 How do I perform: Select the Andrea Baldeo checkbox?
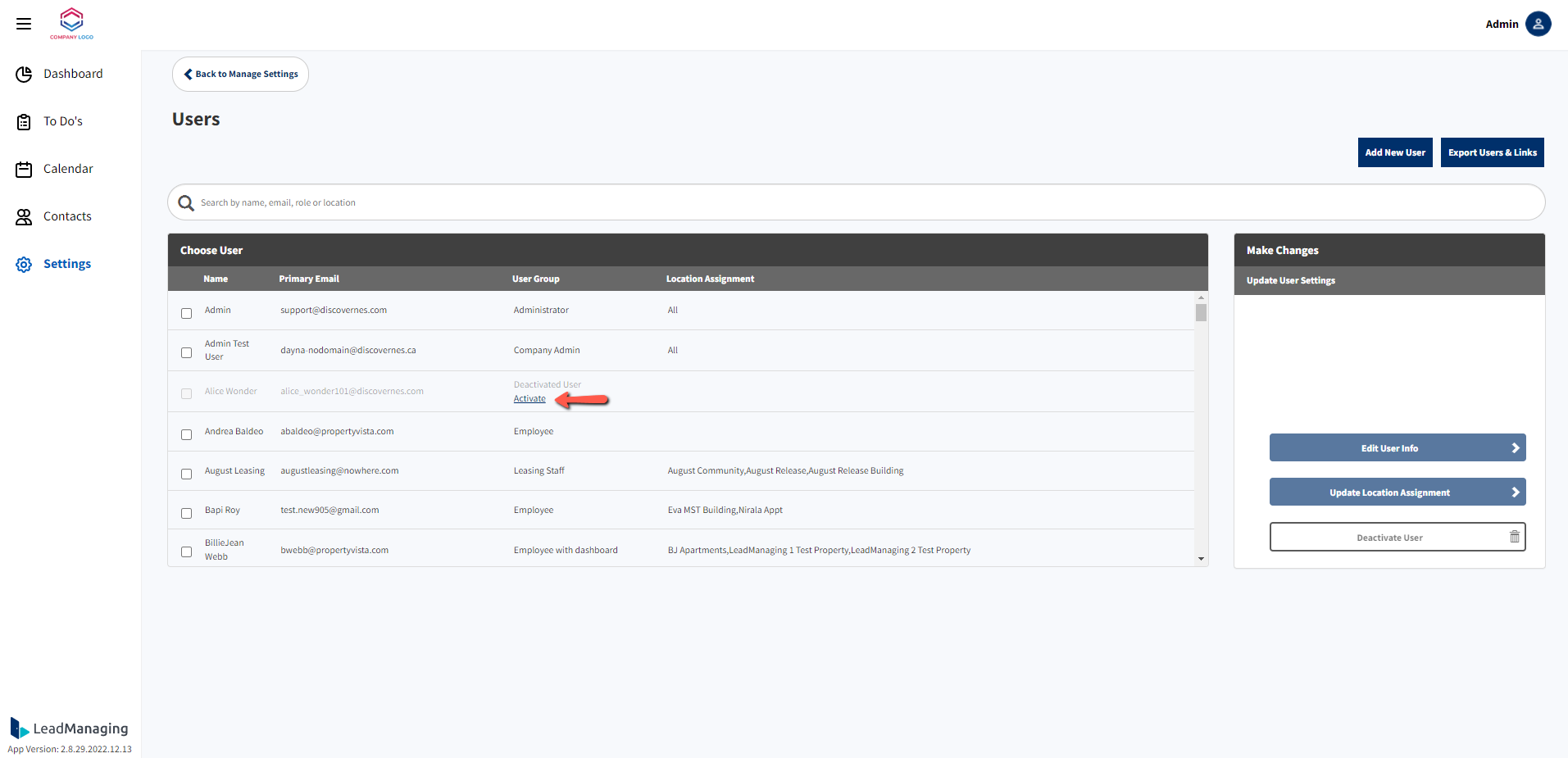tap(186, 434)
